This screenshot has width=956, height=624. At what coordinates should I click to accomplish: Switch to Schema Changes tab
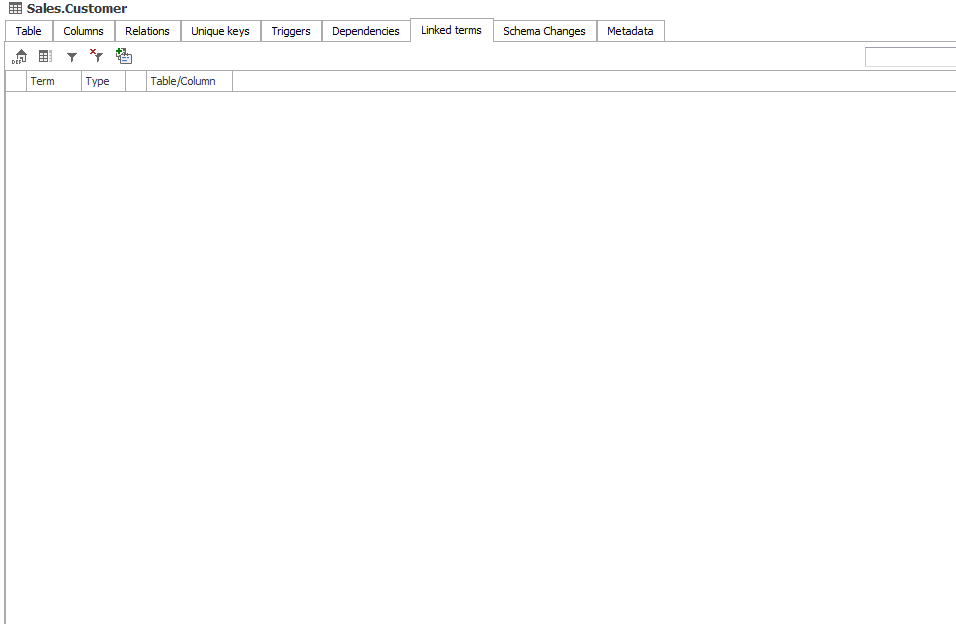coord(544,31)
